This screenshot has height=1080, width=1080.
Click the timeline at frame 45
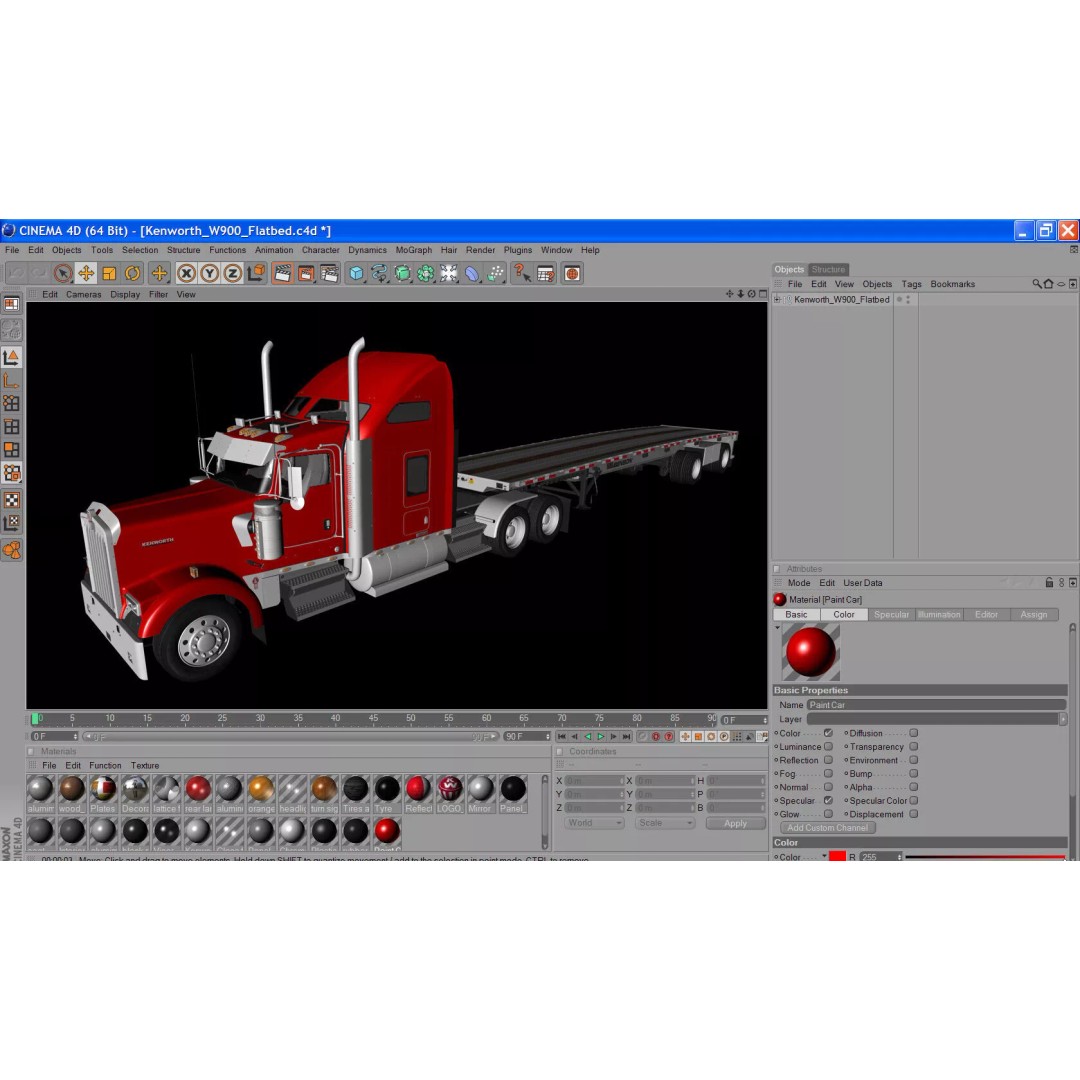[x=373, y=718]
